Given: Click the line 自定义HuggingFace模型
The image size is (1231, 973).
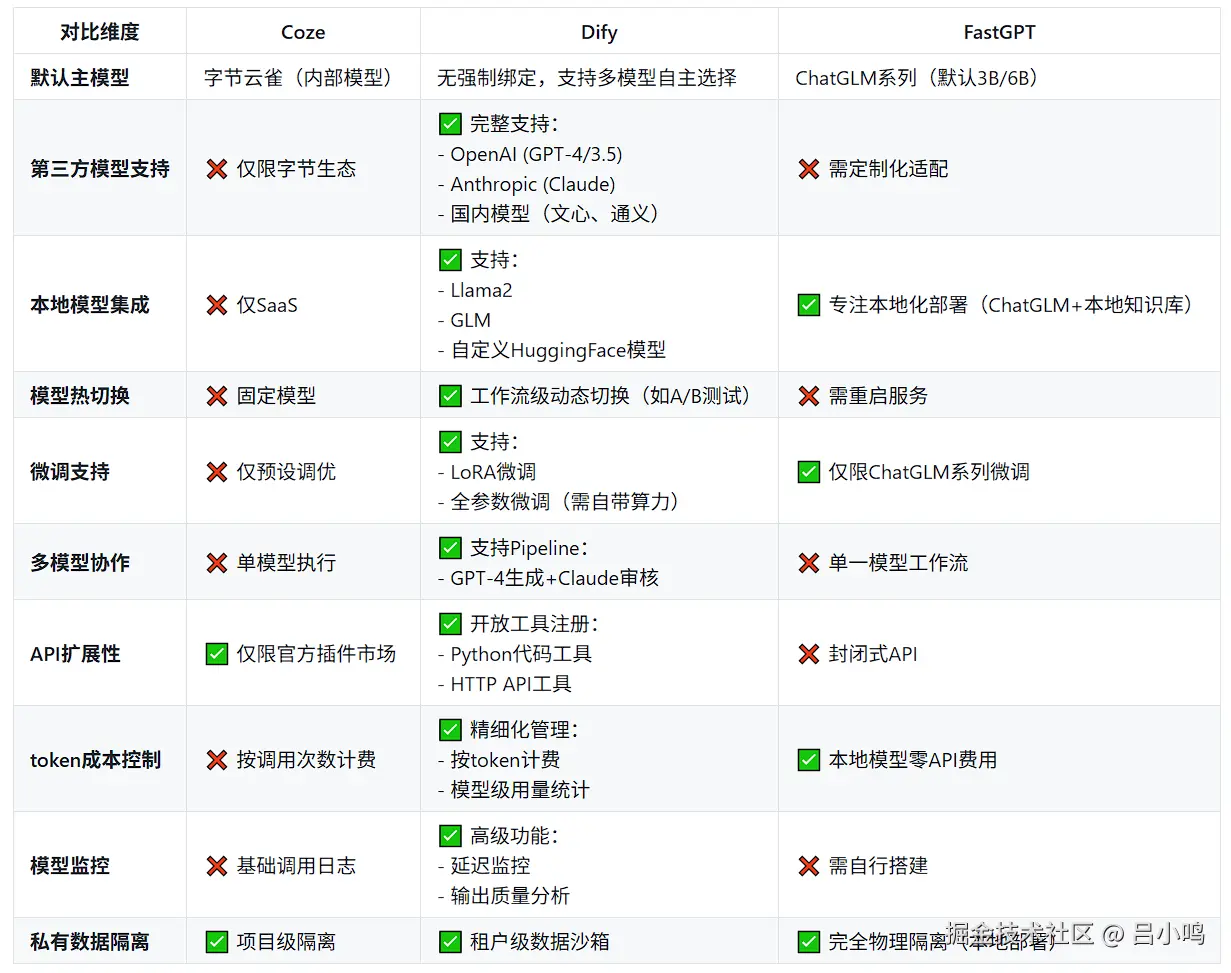Looking at the screenshot, I should [x=552, y=350].
